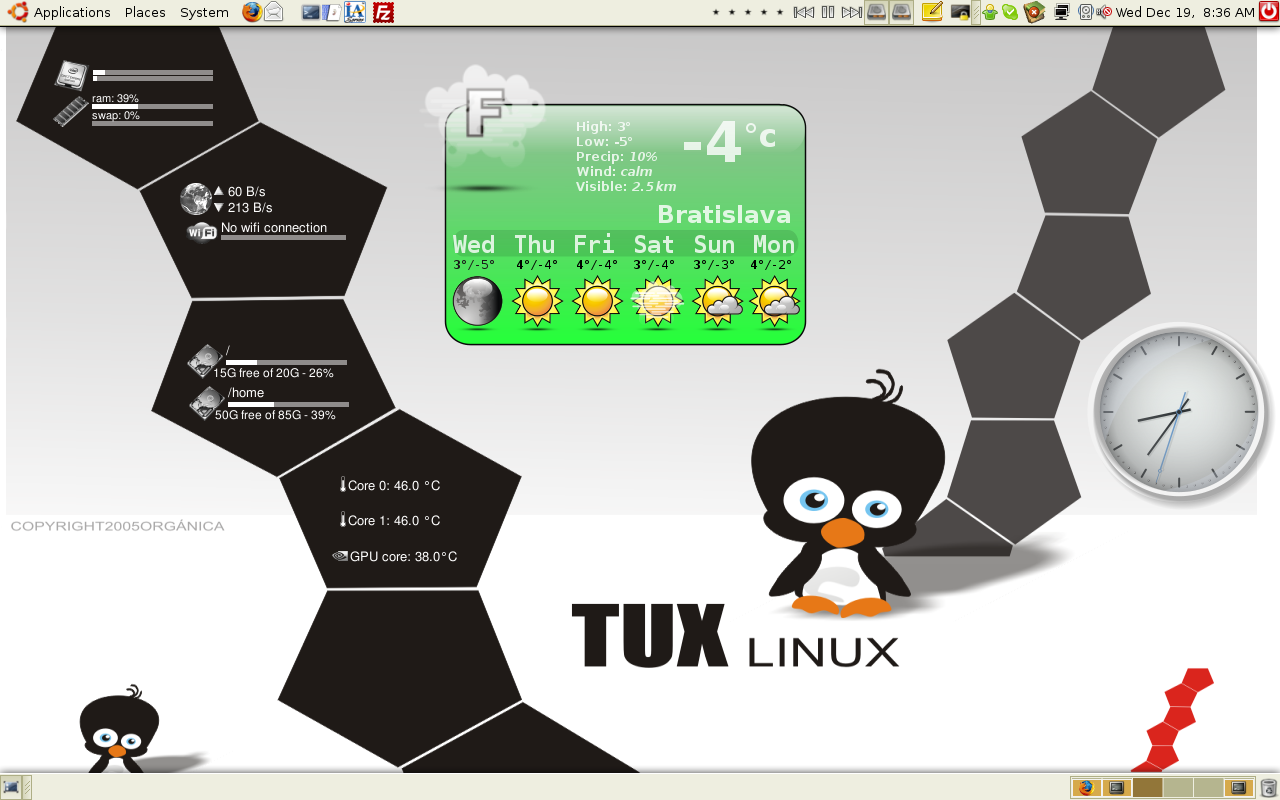Click '50G free of 85G - 39%' text
Screen dimensions: 1280x800
coord(275,415)
